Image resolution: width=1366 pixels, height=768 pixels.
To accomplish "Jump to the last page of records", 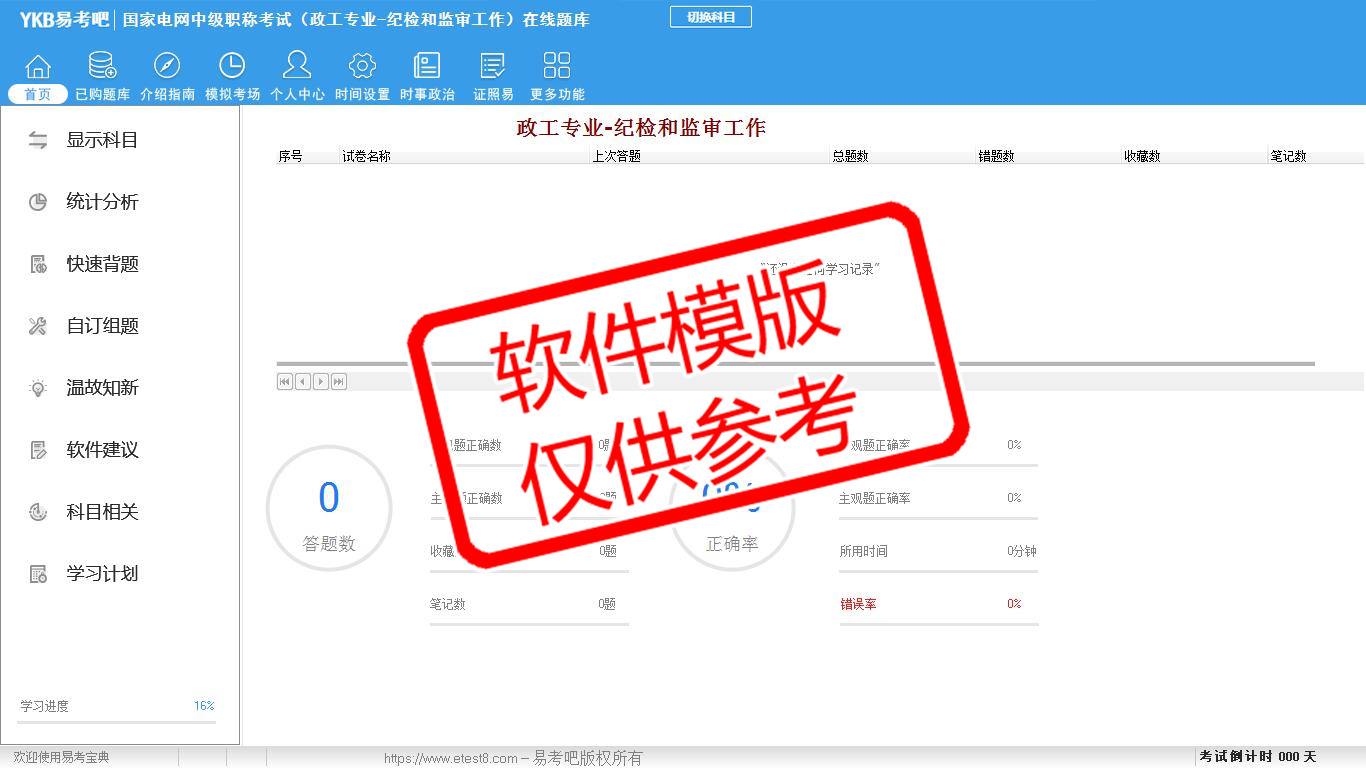I will 339,381.
